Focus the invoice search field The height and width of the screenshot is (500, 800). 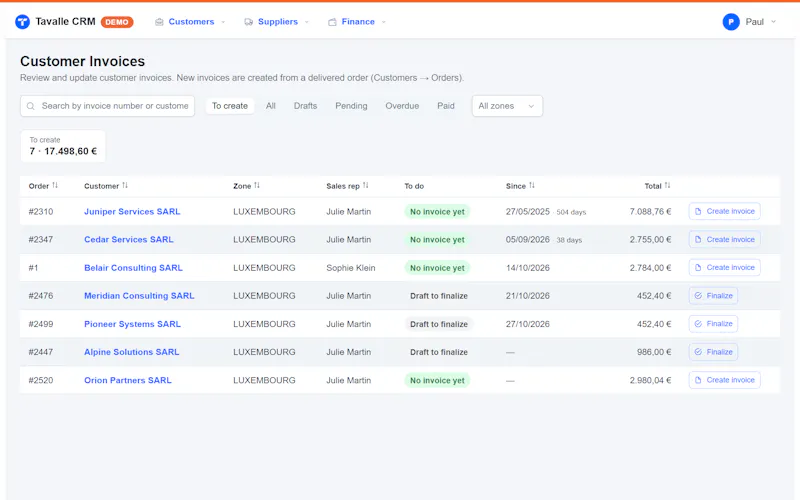pos(108,106)
